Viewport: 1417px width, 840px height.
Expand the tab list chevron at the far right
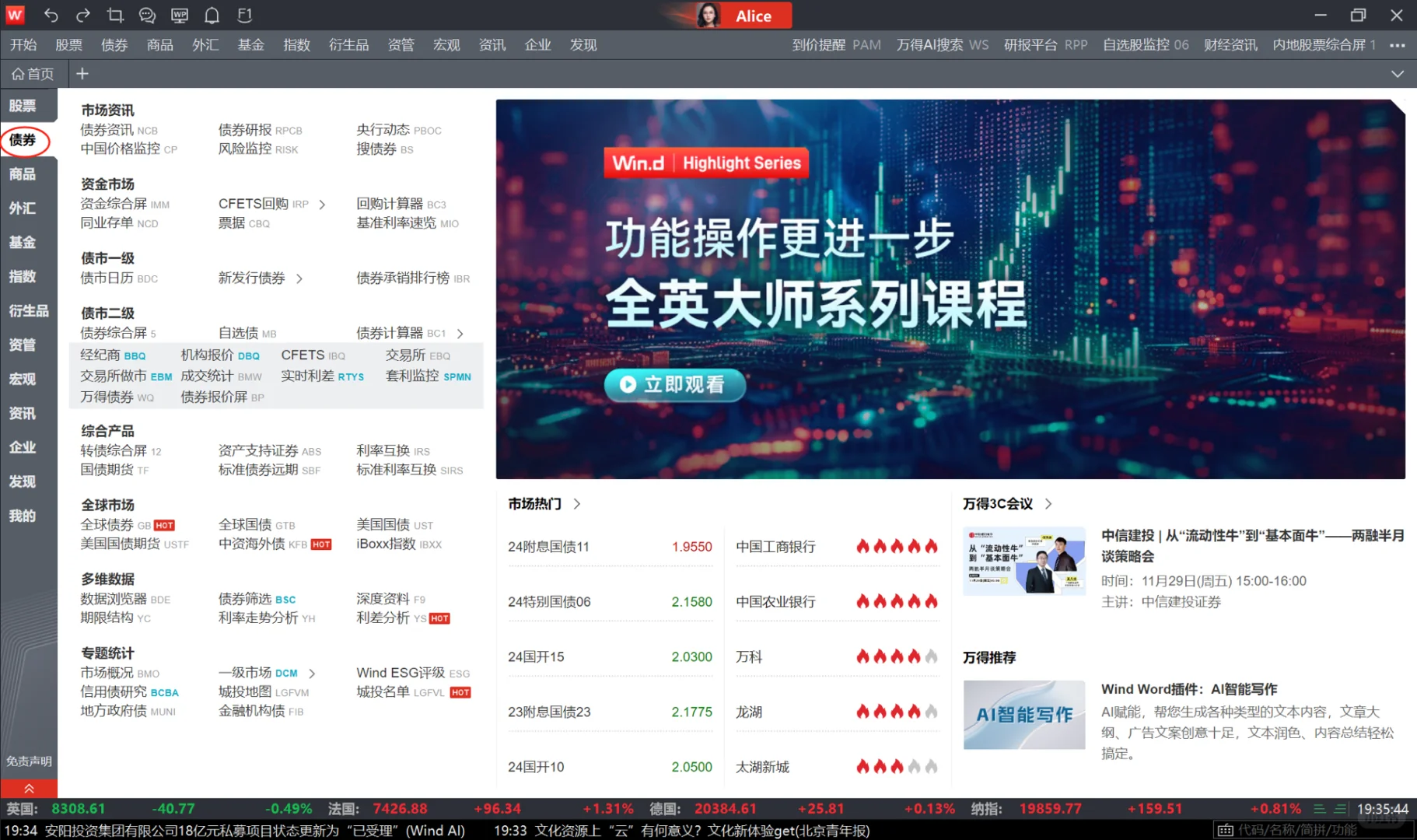pyautogui.click(x=1398, y=74)
